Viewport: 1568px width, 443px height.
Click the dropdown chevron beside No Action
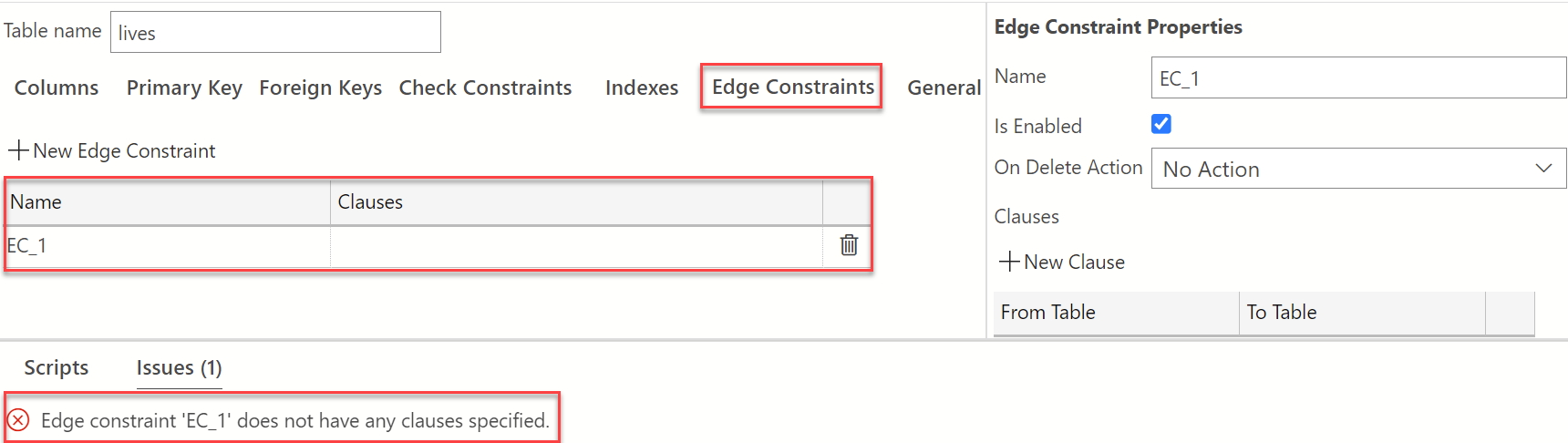point(1543,169)
